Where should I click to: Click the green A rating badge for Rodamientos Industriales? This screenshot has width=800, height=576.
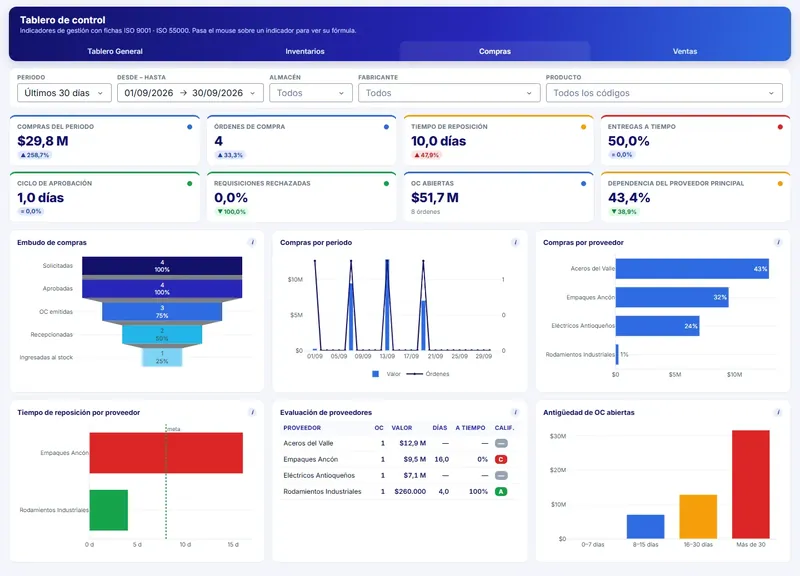(x=501, y=491)
